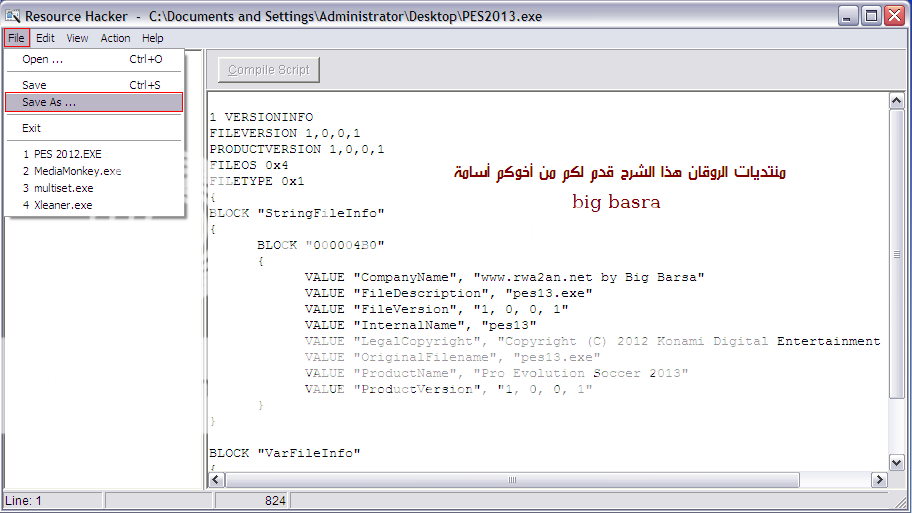The width and height of the screenshot is (912, 513).
Task: Open recent file PES 2012.EXE
Action: click(94, 154)
